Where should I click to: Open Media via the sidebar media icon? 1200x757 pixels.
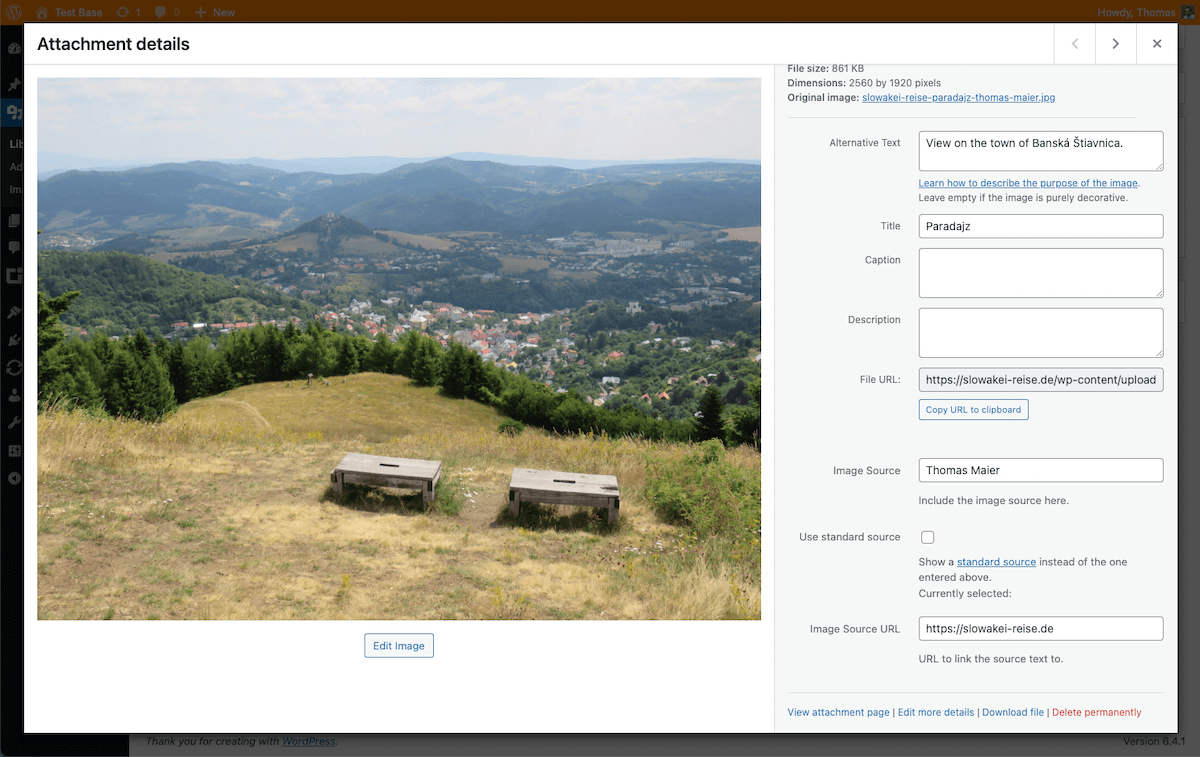pos(13,112)
